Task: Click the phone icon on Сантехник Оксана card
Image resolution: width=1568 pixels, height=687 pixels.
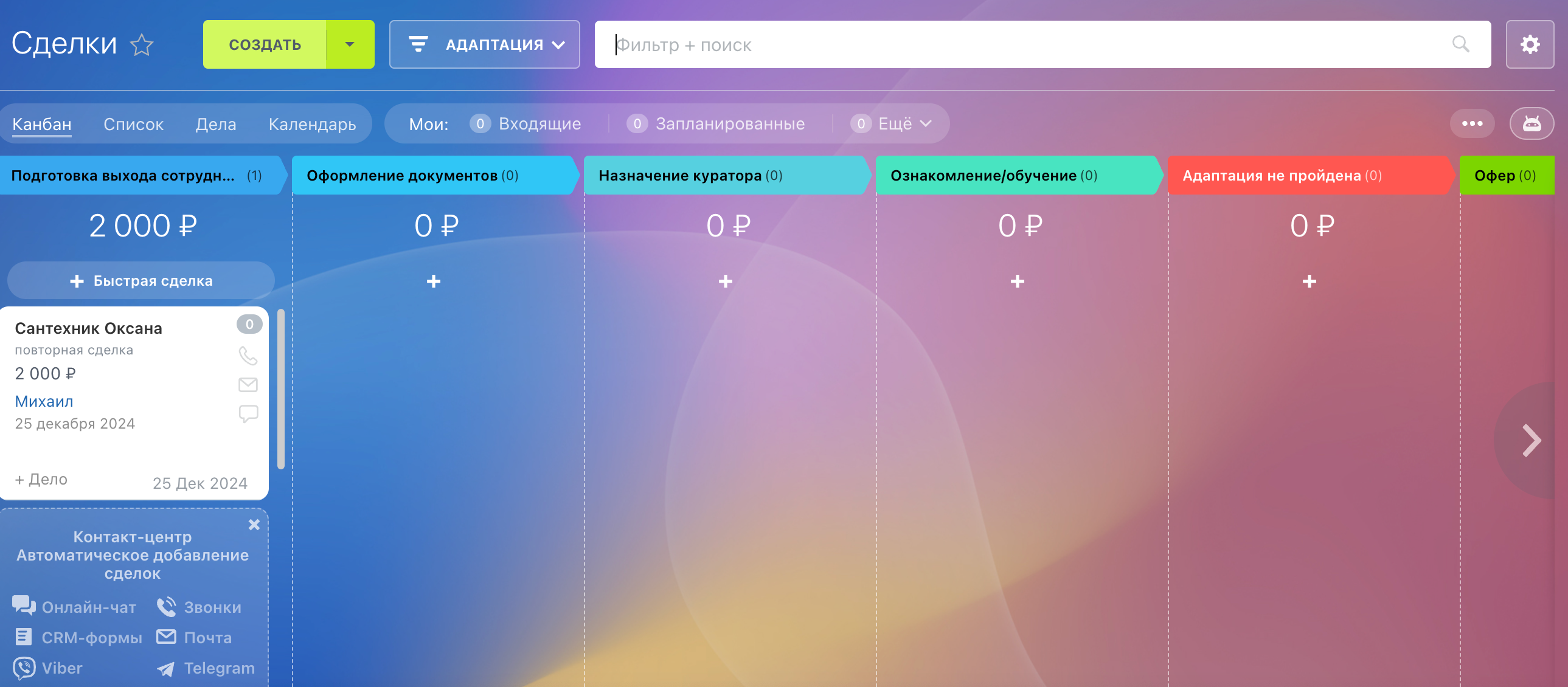Action: (248, 355)
